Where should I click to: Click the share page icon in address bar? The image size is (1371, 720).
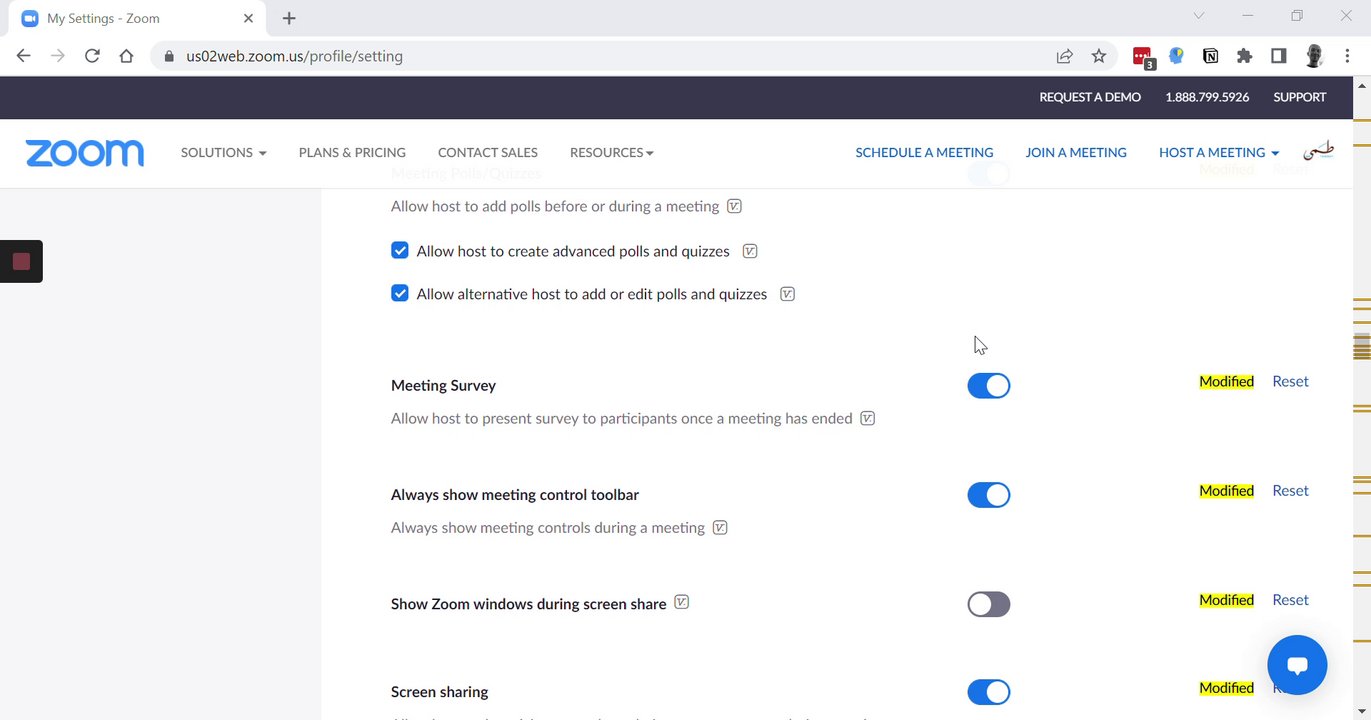tap(1065, 56)
